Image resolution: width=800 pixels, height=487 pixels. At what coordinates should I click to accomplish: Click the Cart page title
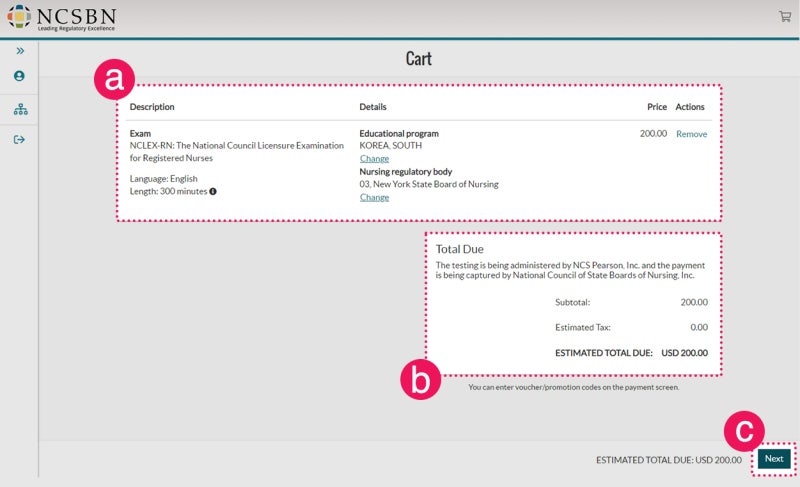[x=419, y=59]
